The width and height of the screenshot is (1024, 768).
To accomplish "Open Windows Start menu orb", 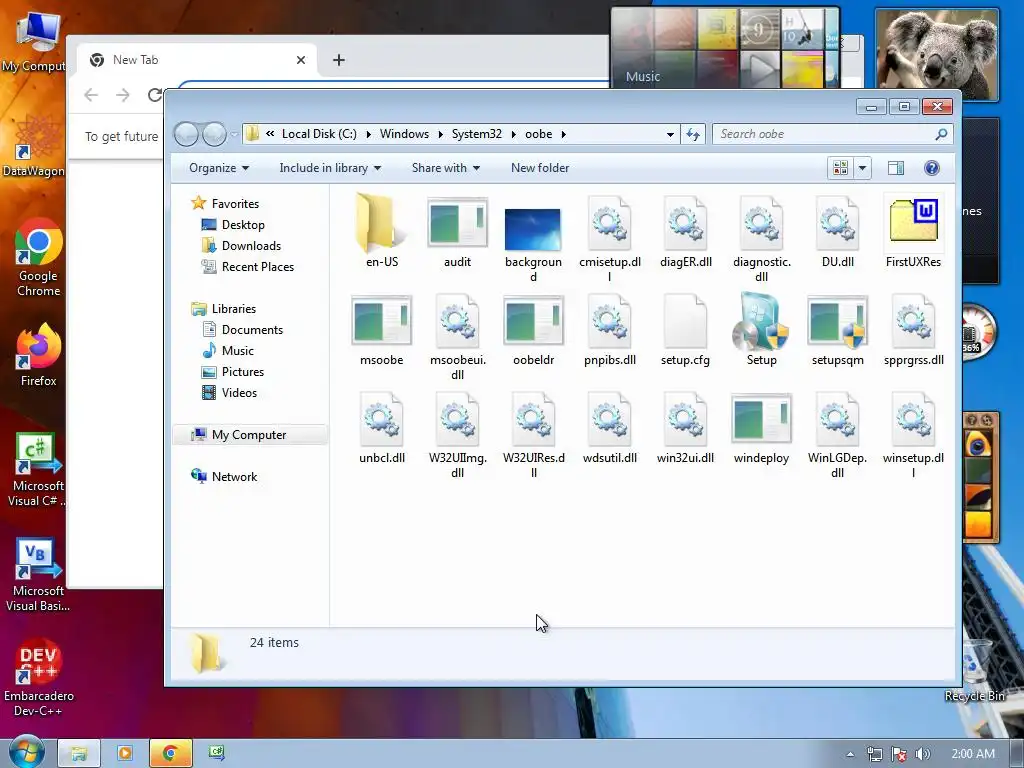I will tap(26, 752).
